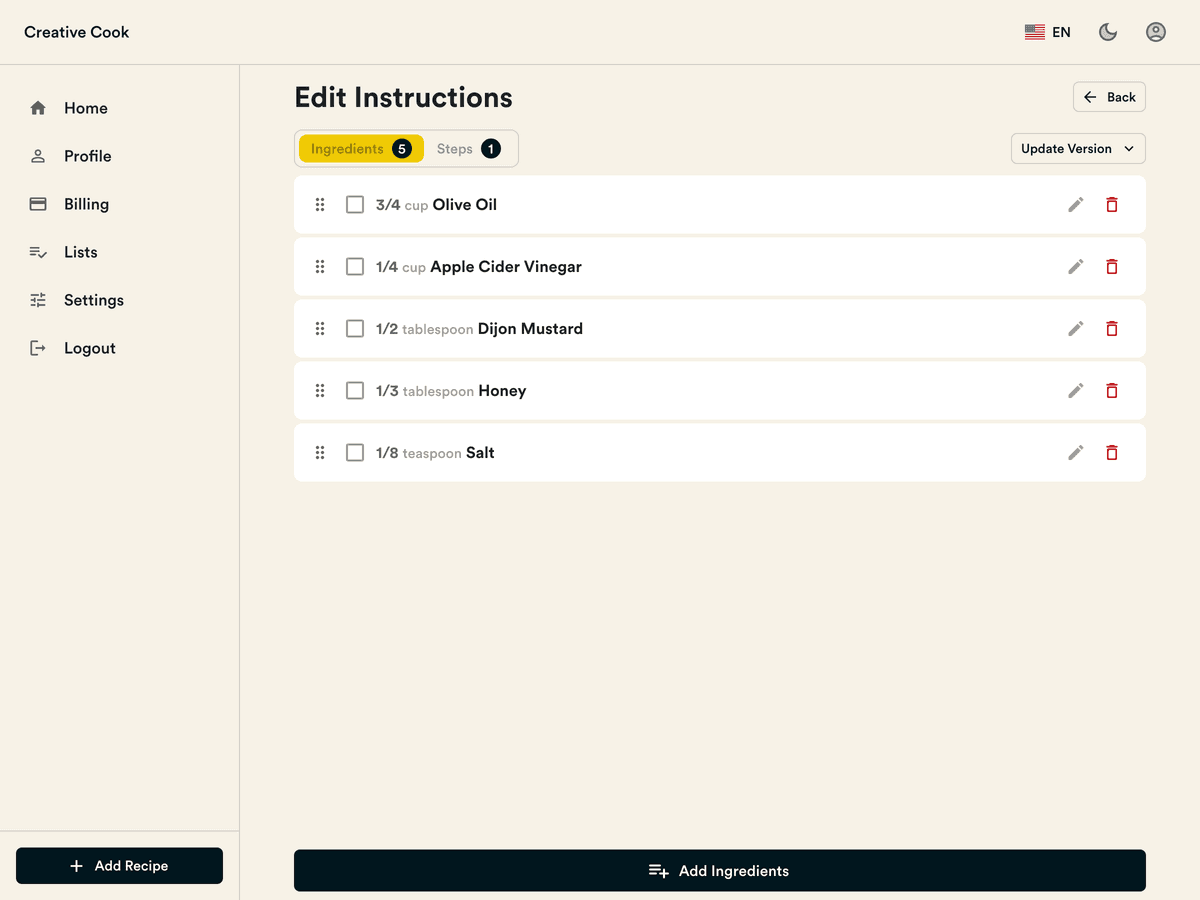Open Billing from the sidebar
This screenshot has height=900, width=1200.
[x=86, y=204]
